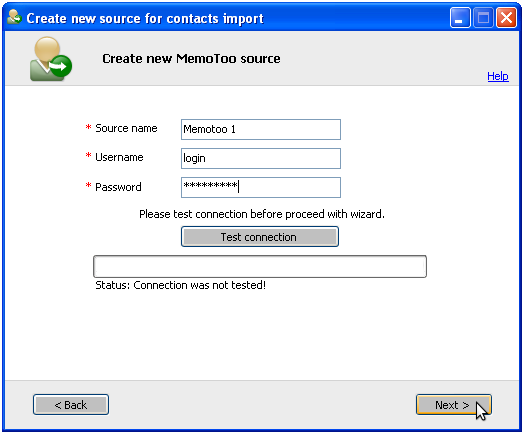Click the Create new MemoToo source heading
The height and width of the screenshot is (434, 524).
coord(191,59)
